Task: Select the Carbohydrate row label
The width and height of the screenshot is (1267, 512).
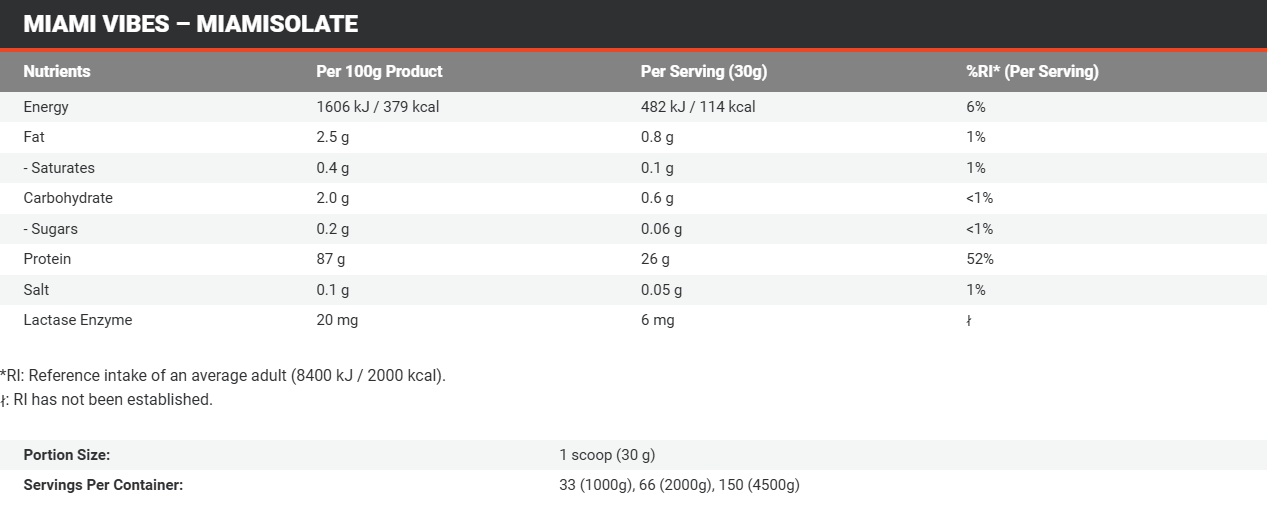Action: (68, 198)
